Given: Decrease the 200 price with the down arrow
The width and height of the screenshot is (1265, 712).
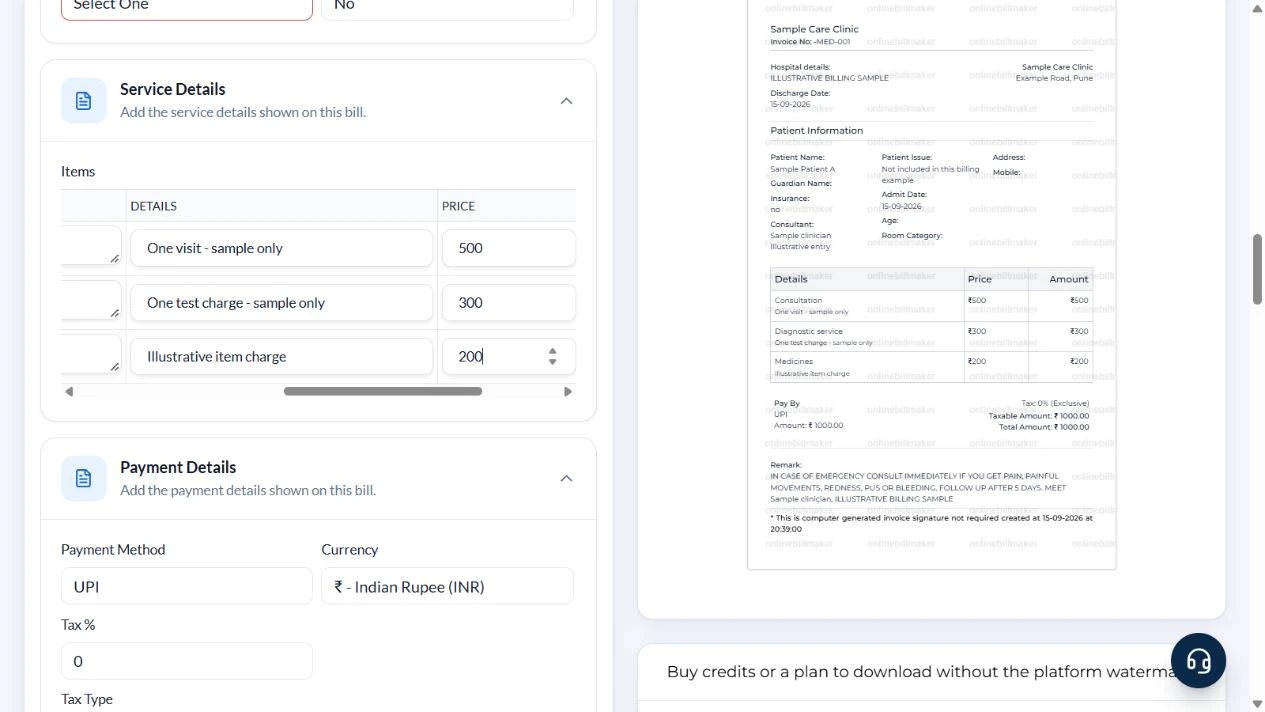Looking at the screenshot, I should pos(553,362).
